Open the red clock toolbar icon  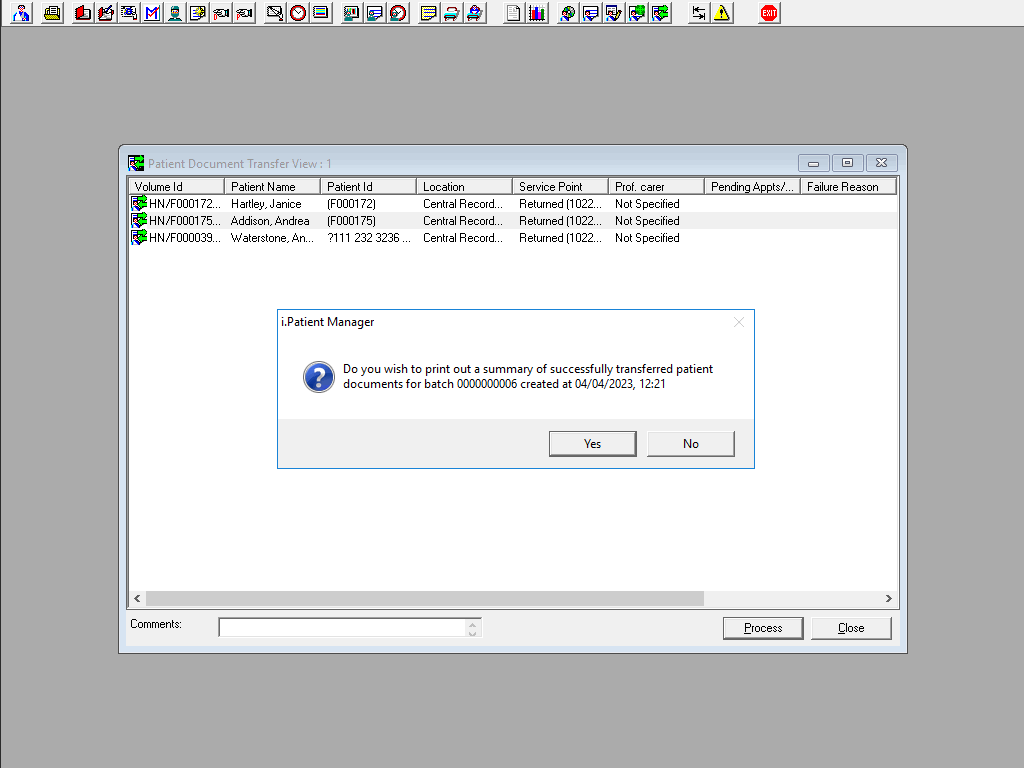pos(298,13)
